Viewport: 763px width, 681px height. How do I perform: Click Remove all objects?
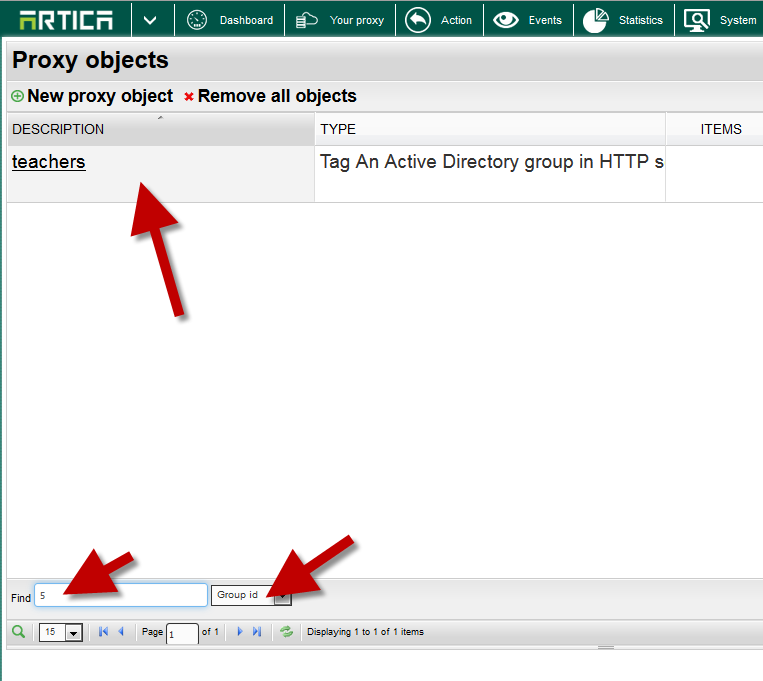coord(277,96)
